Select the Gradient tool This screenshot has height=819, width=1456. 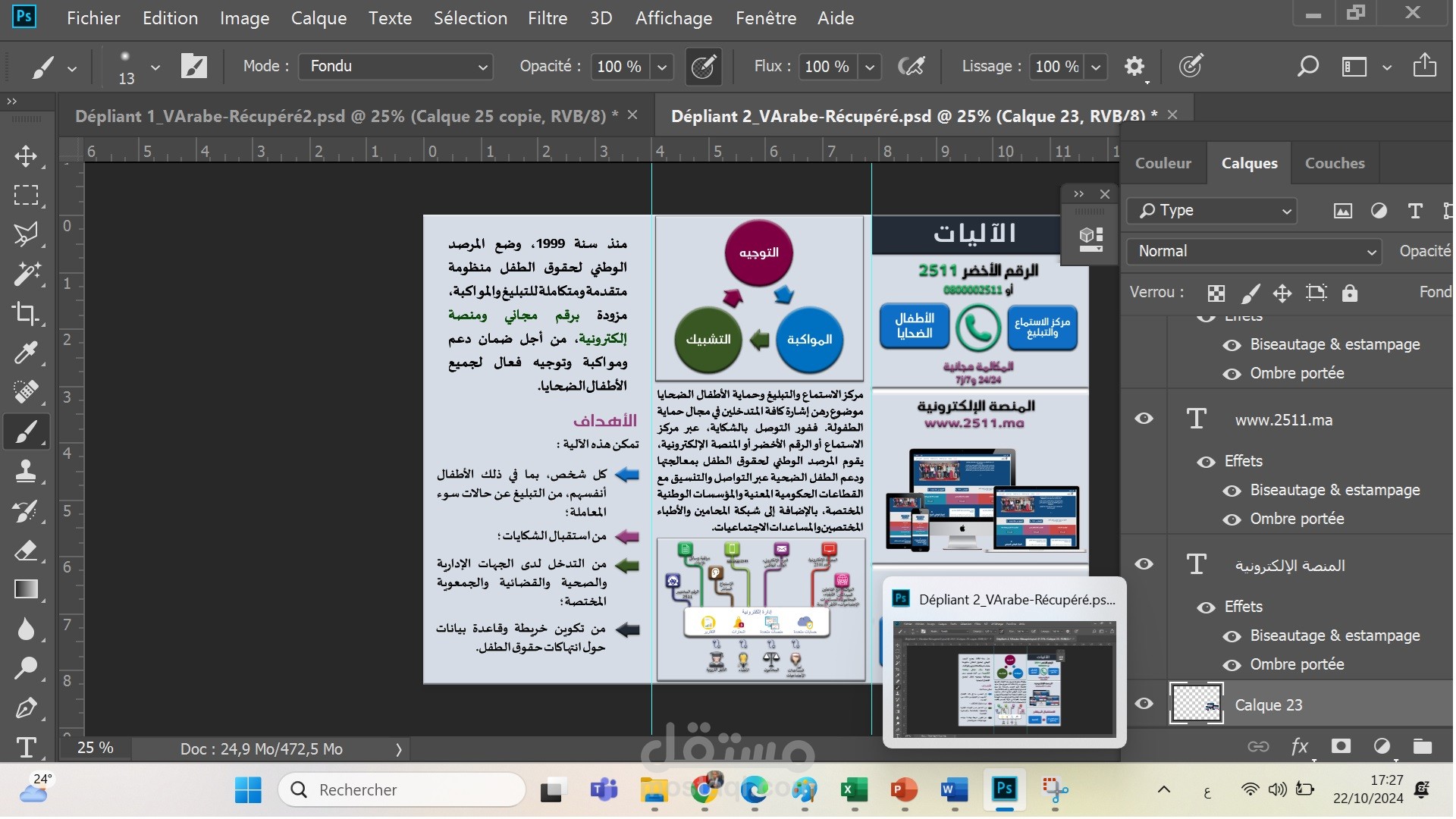click(x=26, y=589)
